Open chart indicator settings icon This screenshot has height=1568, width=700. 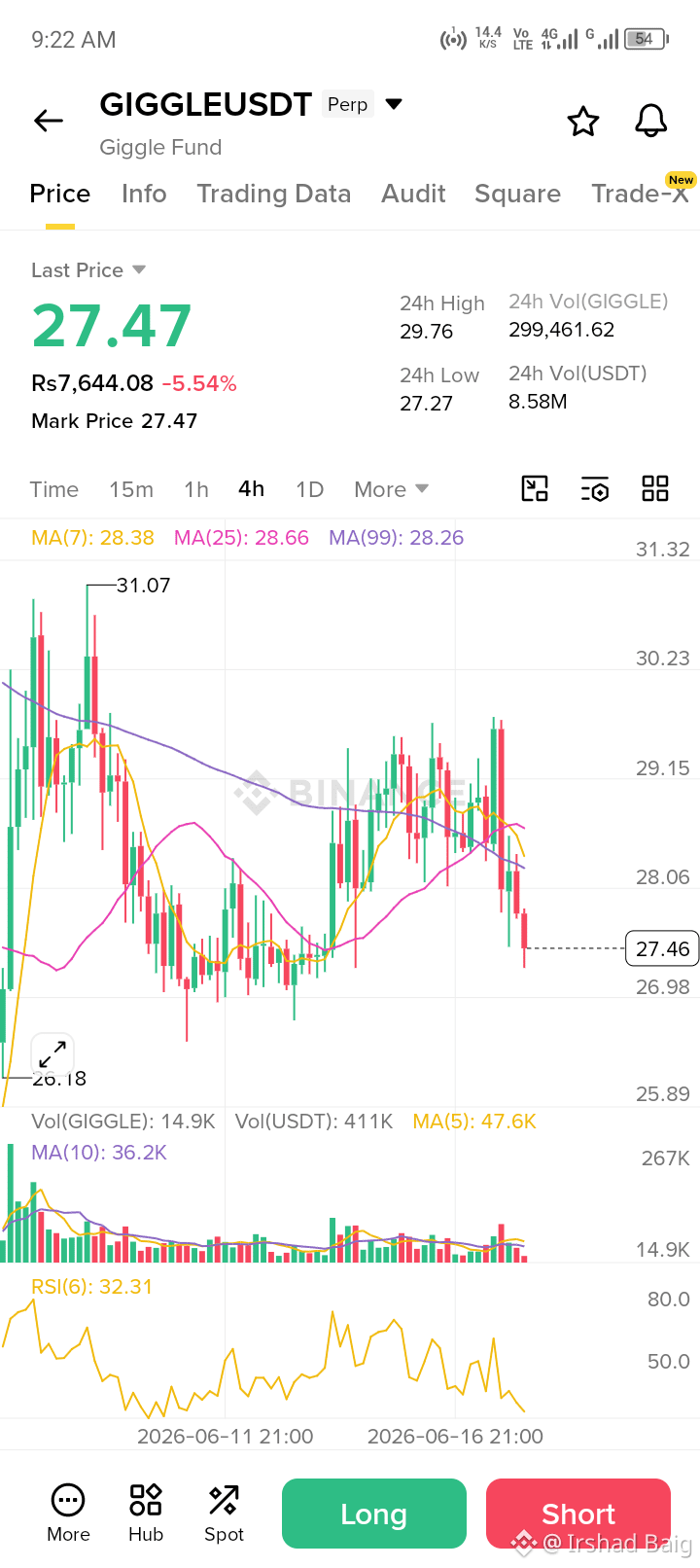[x=595, y=488]
